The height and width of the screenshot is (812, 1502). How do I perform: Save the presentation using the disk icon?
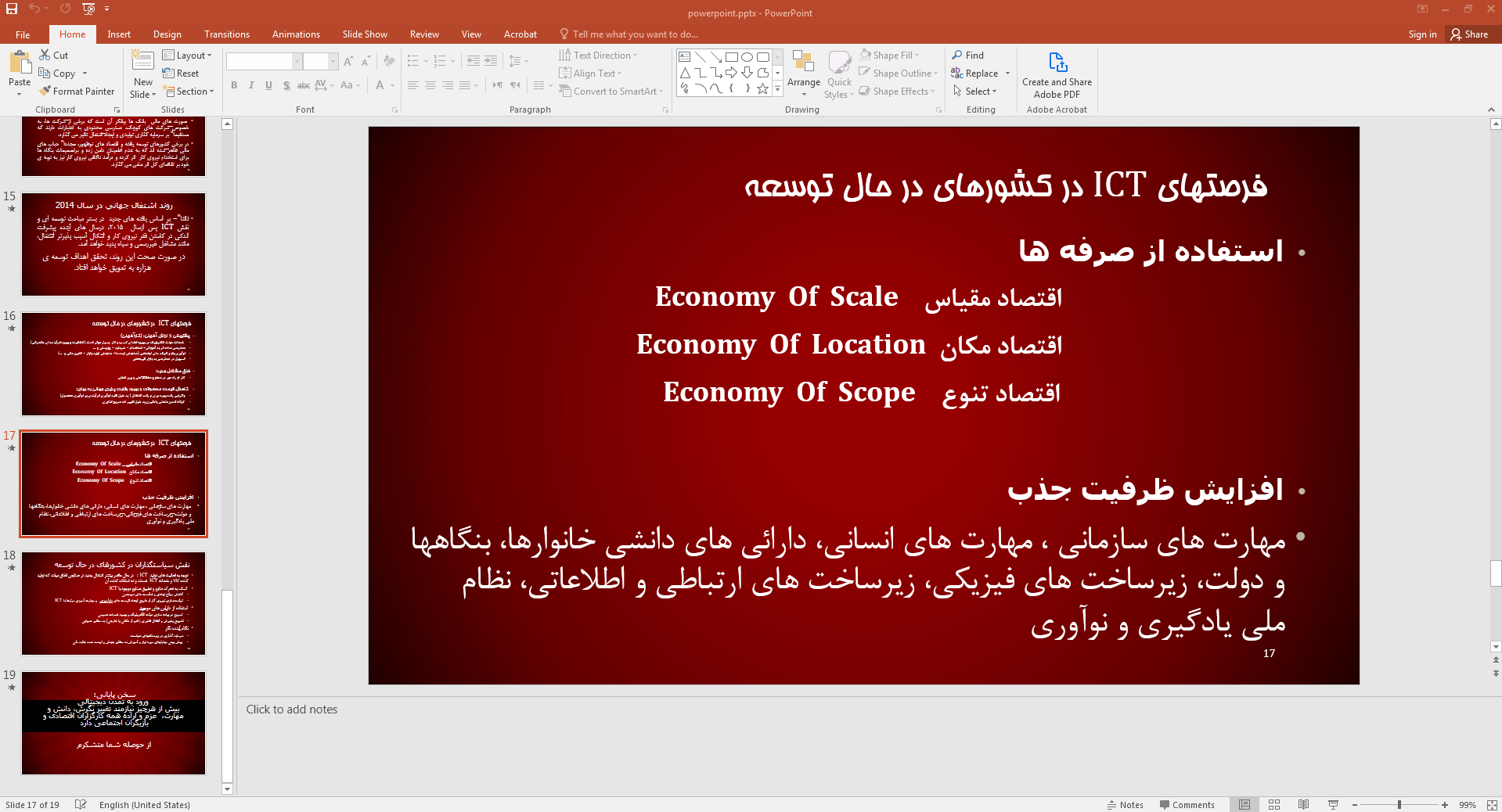click(x=12, y=9)
